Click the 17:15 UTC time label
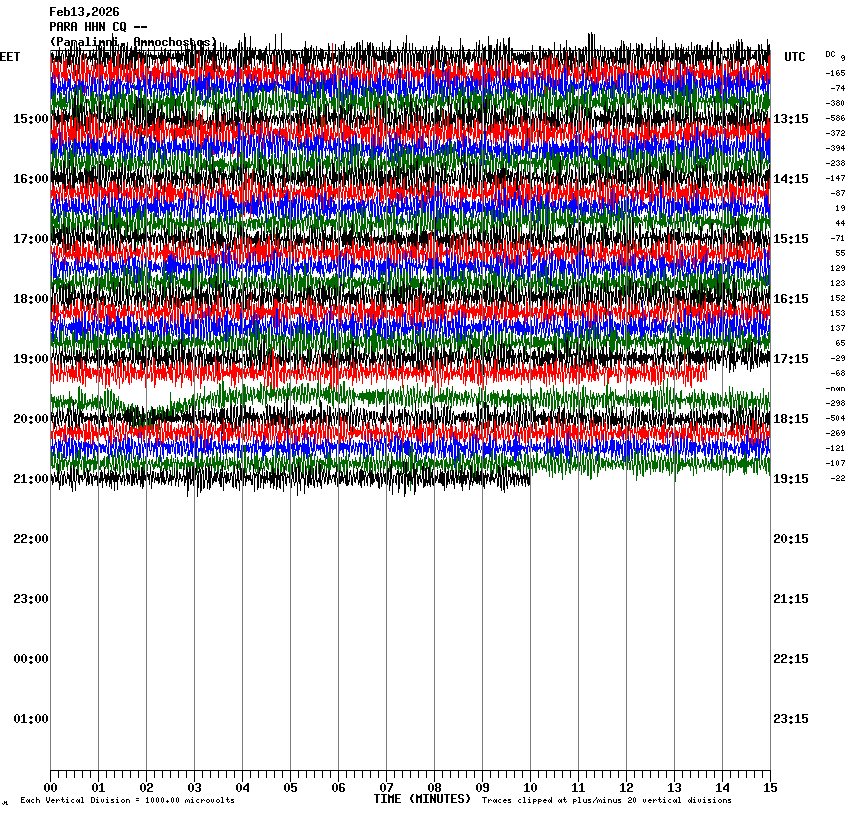This screenshot has height=814, width=850. (x=791, y=359)
